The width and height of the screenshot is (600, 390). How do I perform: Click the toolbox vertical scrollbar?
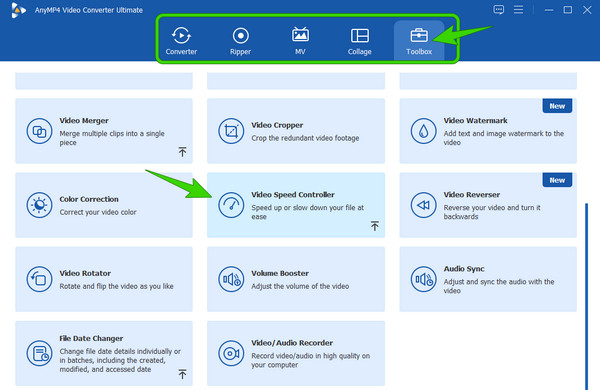coord(586,297)
